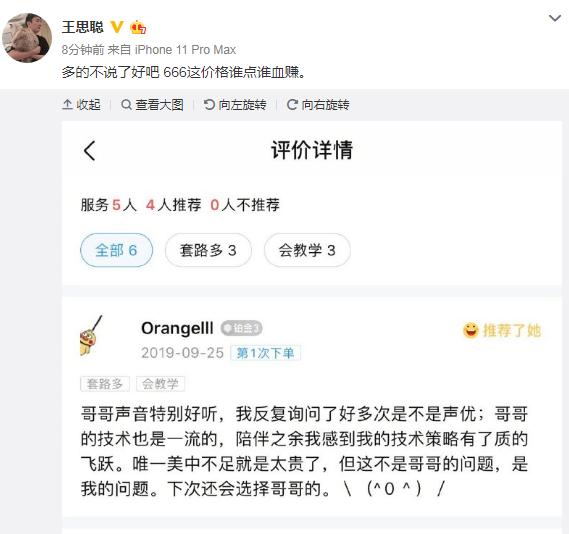
Task: Click the magnifier icon beside 查看大图
Action: [126, 105]
